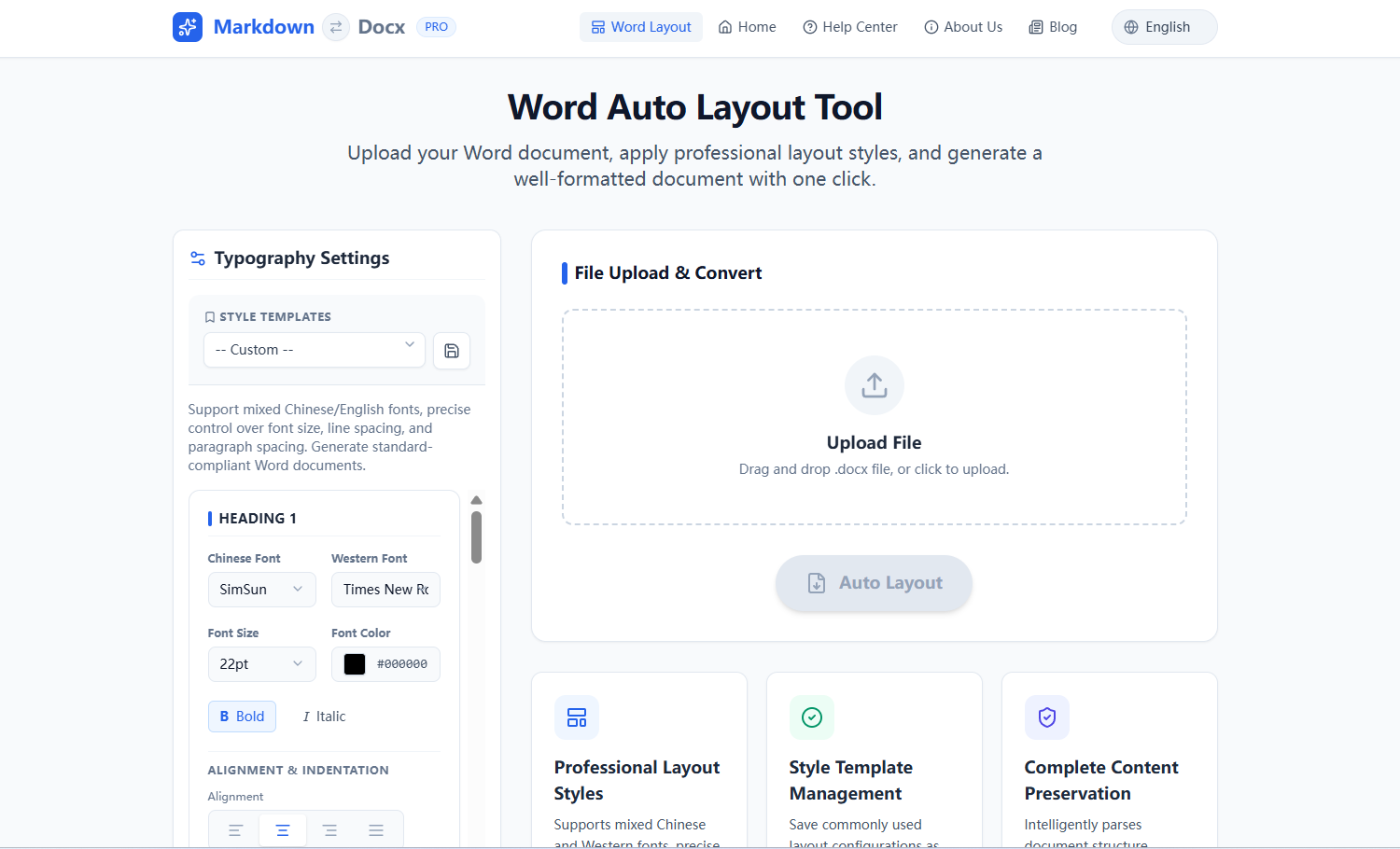Click the Style Template Management heading
This screenshot has width=1400, height=849.
(x=851, y=781)
